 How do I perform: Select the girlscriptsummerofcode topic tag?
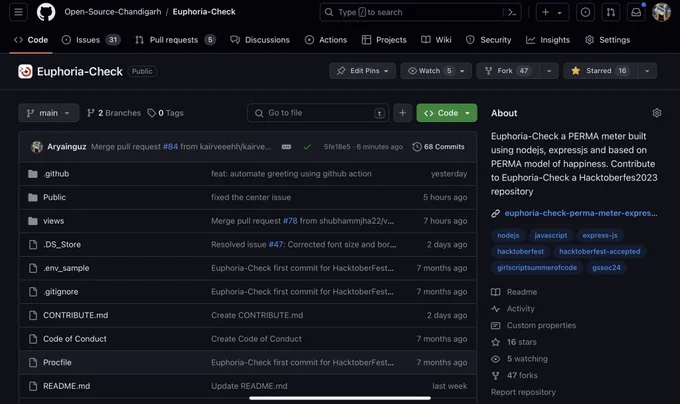coord(537,268)
